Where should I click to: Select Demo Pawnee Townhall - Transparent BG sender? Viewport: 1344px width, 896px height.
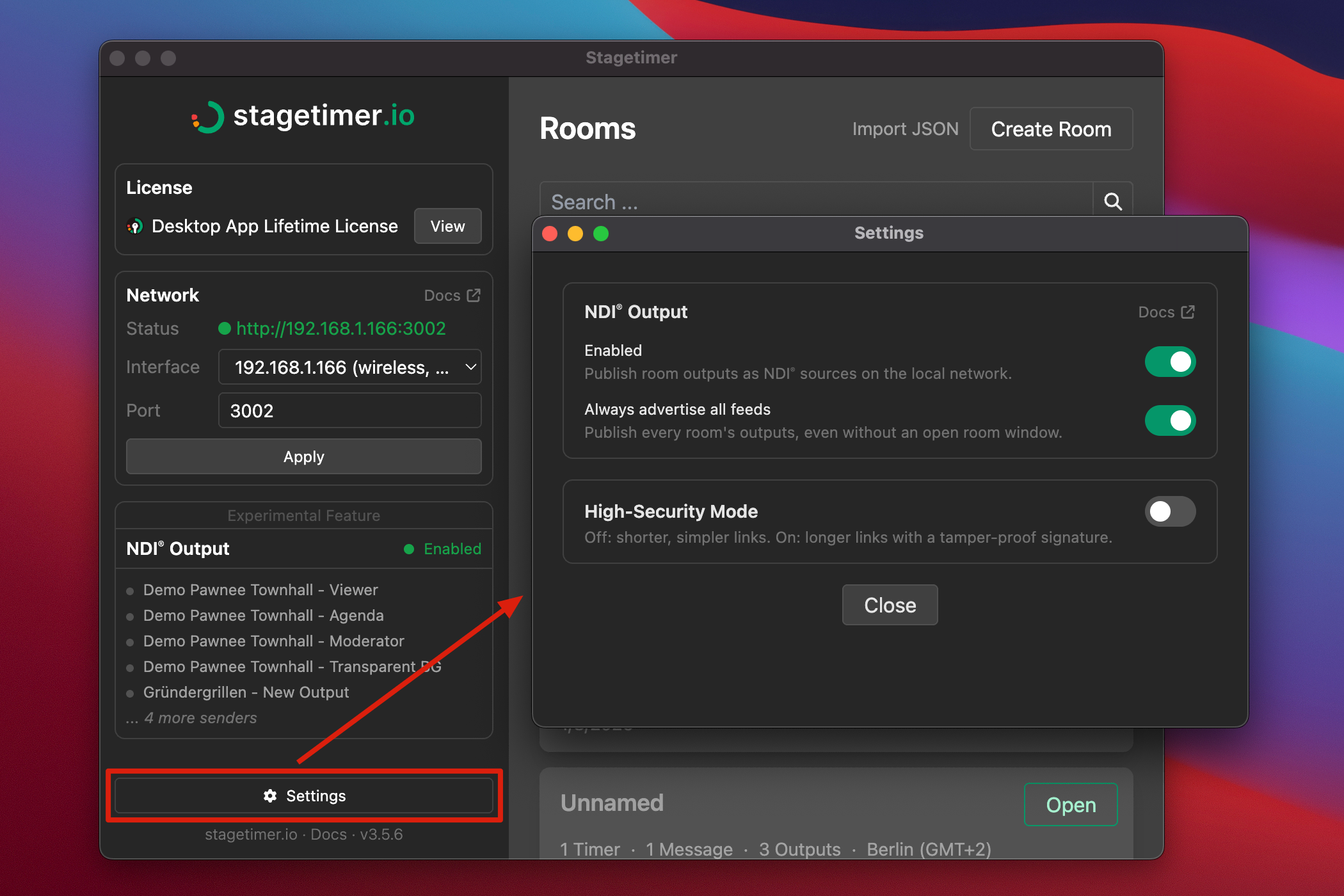pyautogui.click(x=292, y=666)
